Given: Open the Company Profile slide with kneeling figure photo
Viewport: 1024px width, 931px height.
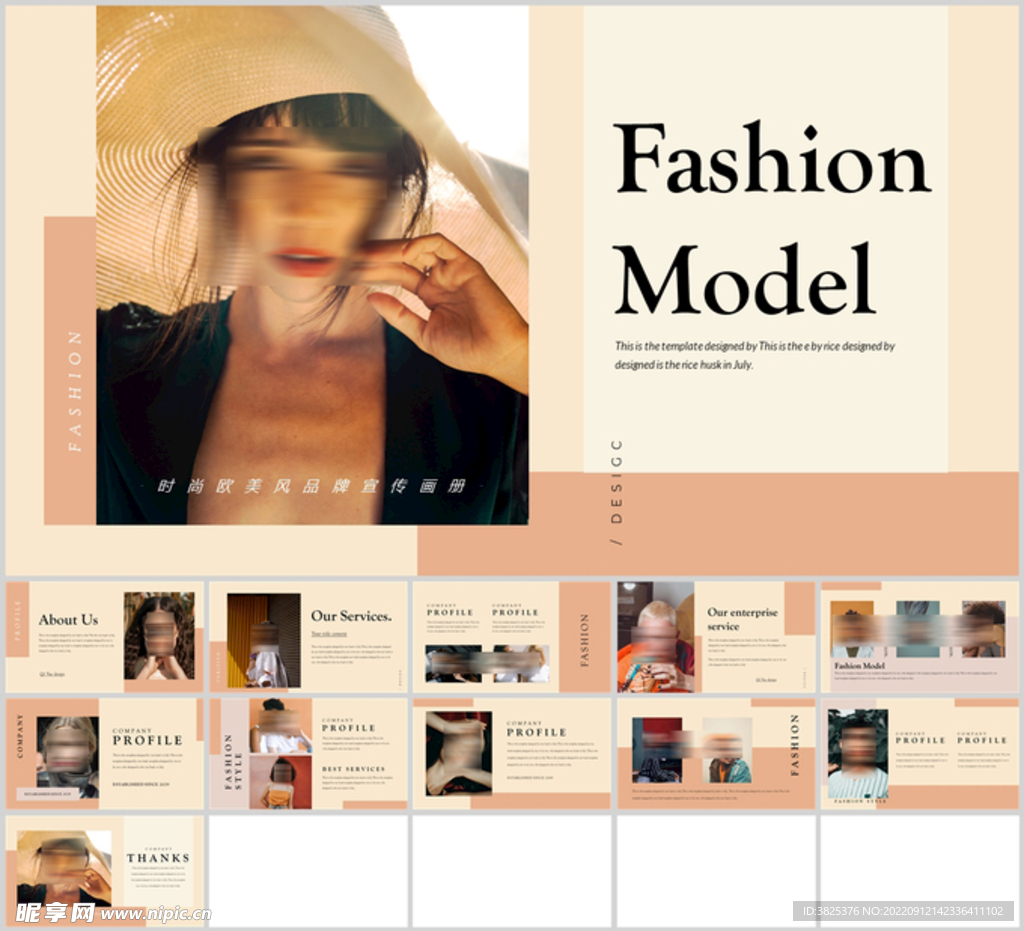Looking at the screenshot, I should click(x=512, y=753).
